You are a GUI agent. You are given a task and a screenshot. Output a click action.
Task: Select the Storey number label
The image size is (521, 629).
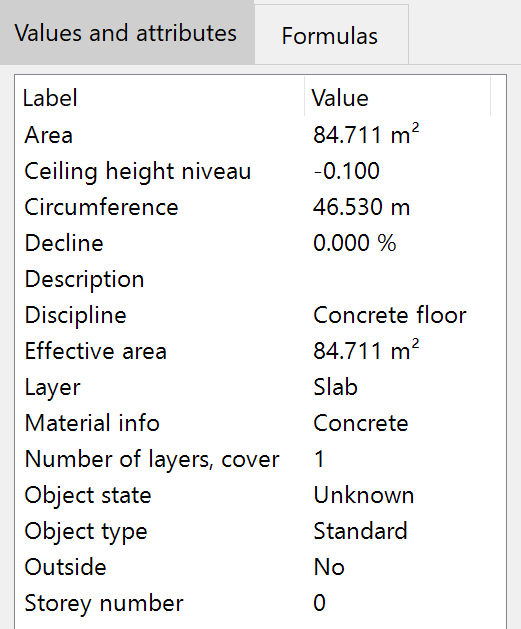point(103,603)
